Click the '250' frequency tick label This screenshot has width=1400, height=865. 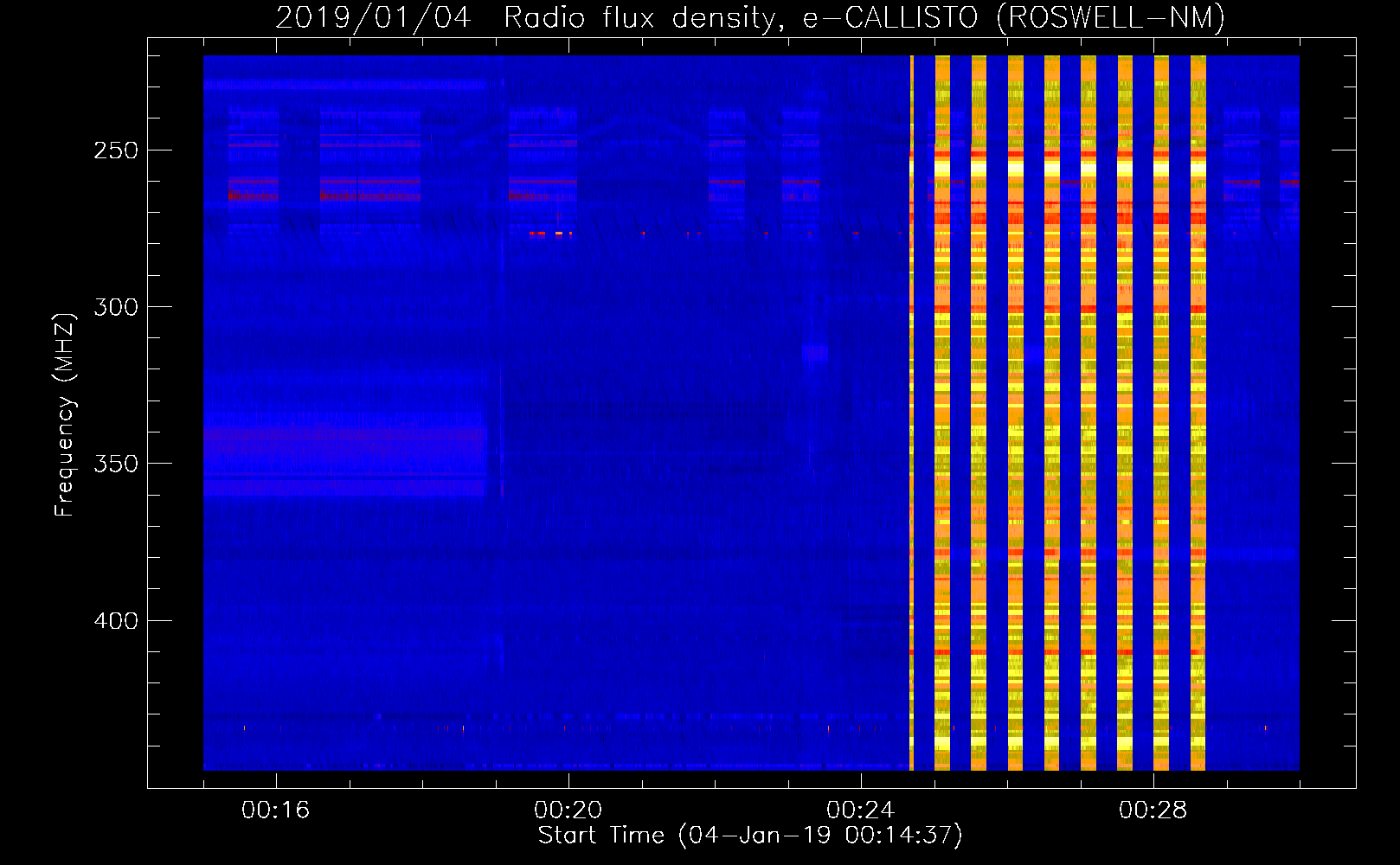116,151
